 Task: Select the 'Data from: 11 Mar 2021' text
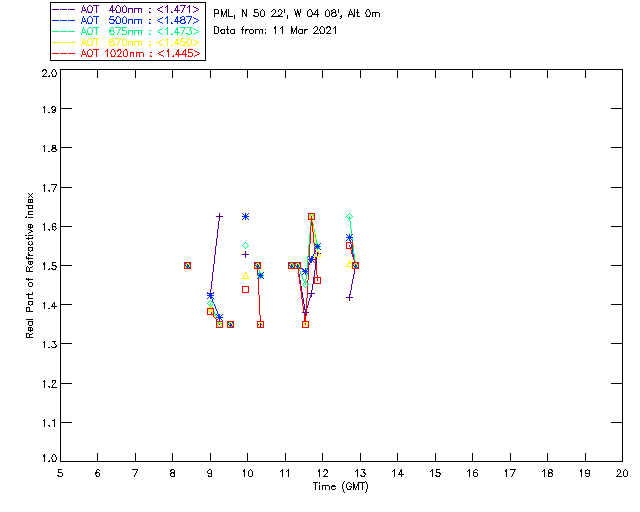pyautogui.click(x=275, y=30)
